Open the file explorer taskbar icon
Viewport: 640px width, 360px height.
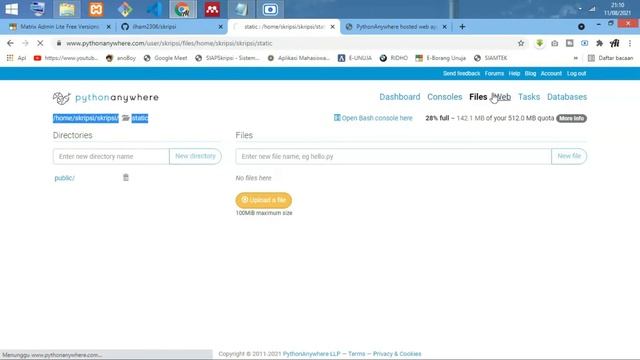pos(67,9)
